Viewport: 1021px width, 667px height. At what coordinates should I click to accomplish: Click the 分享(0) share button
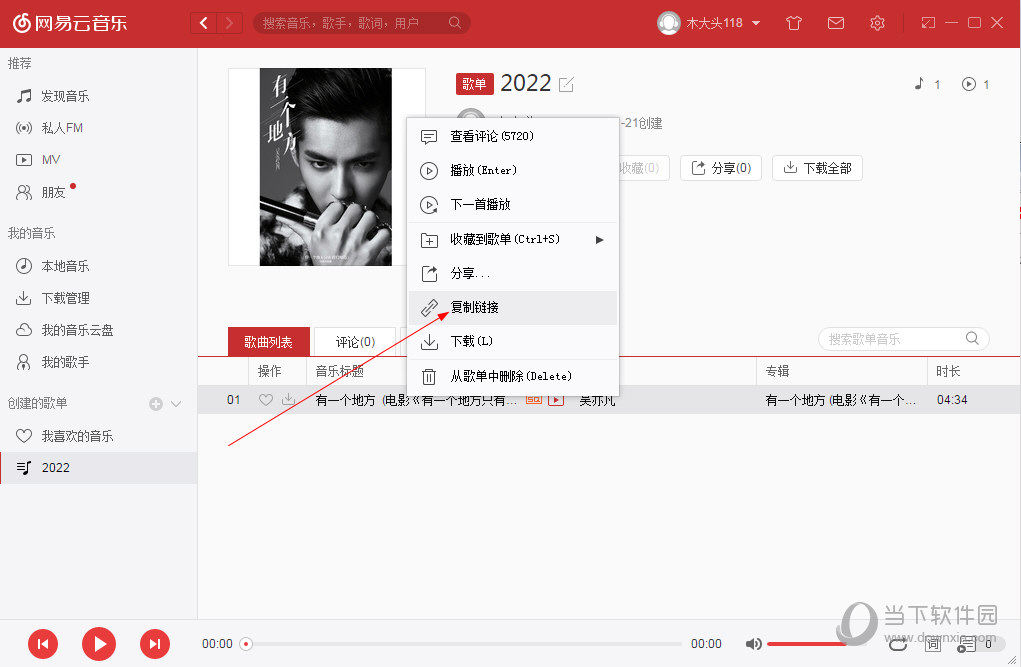720,168
